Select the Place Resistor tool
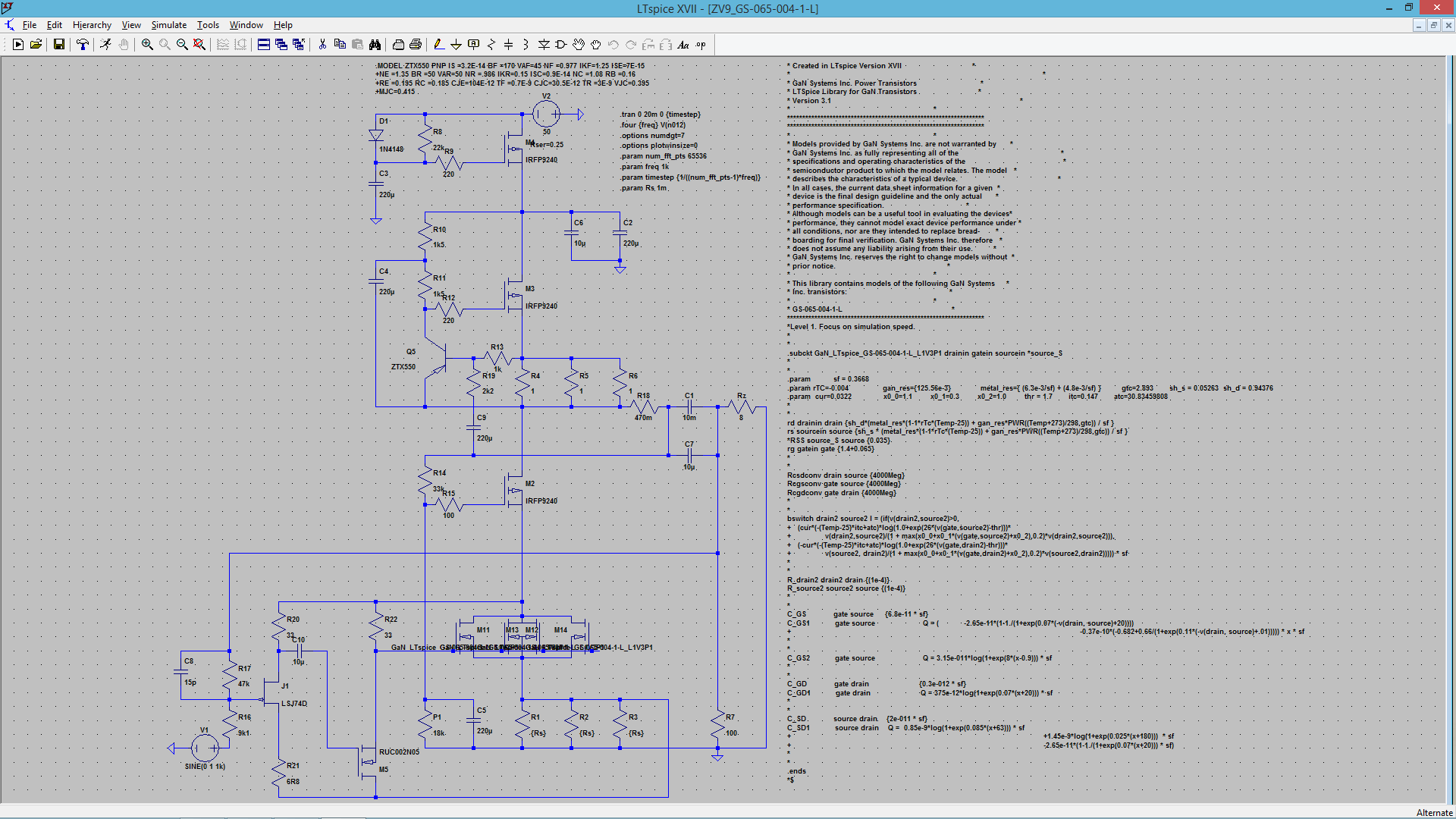The width and height of the screenshot is (1456, 819). [491, 45]
